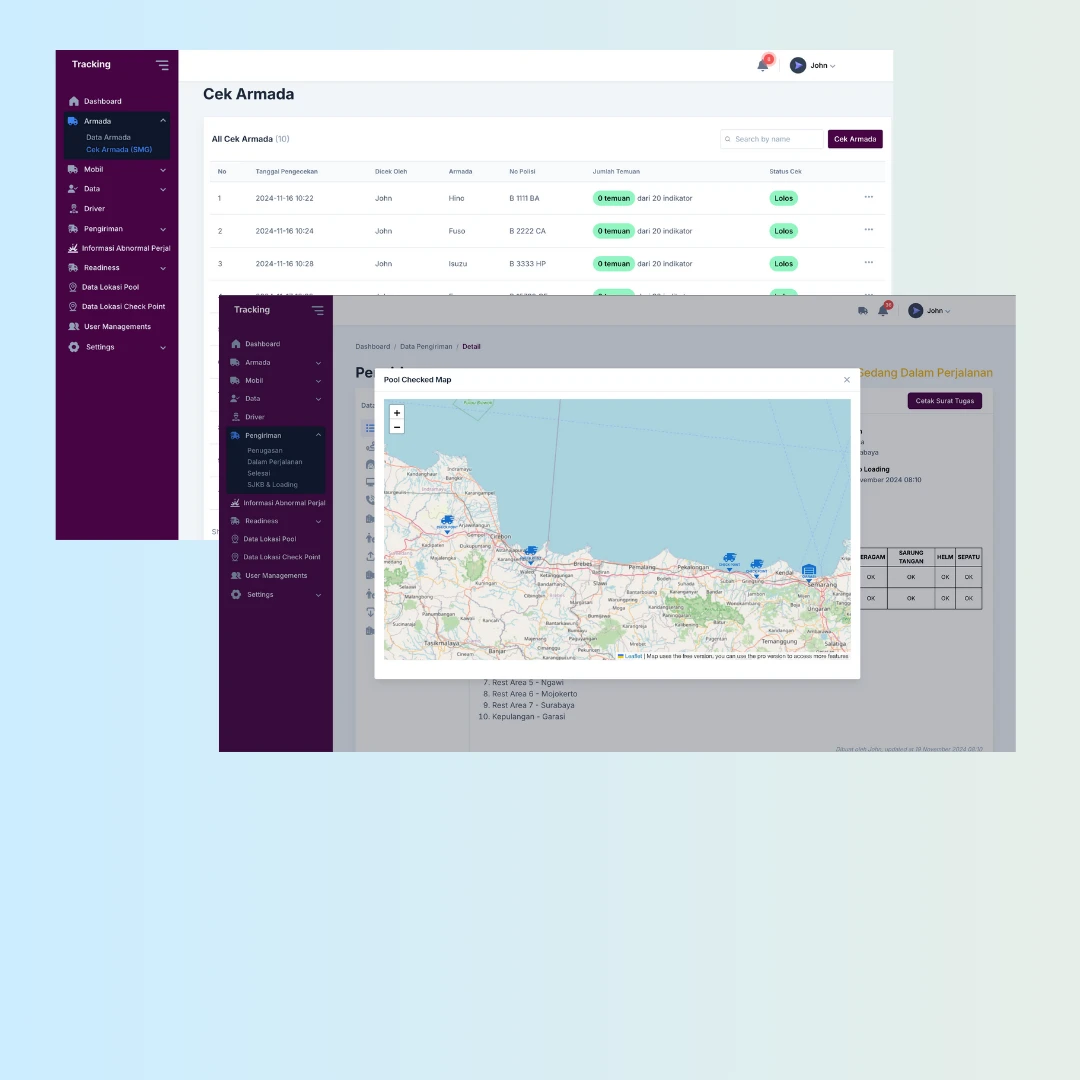
Task: Close the Pool Checked Map dialog
Action: (847, 380)
